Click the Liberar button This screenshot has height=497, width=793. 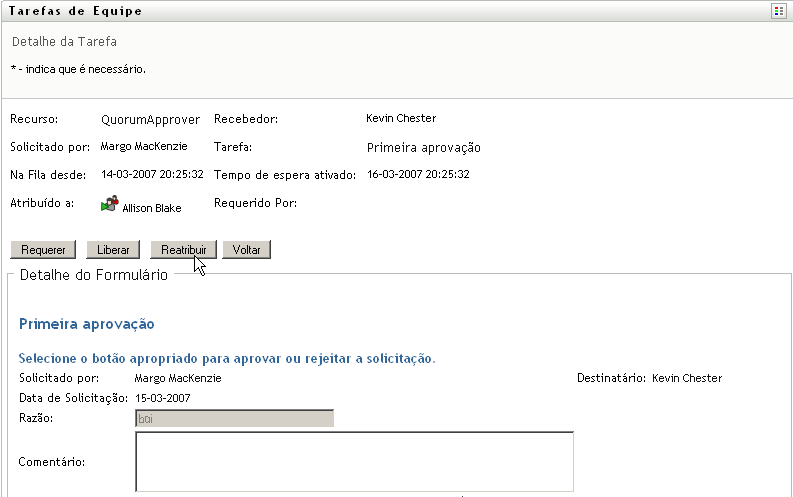pyautogui.click(x=113, y=250)
